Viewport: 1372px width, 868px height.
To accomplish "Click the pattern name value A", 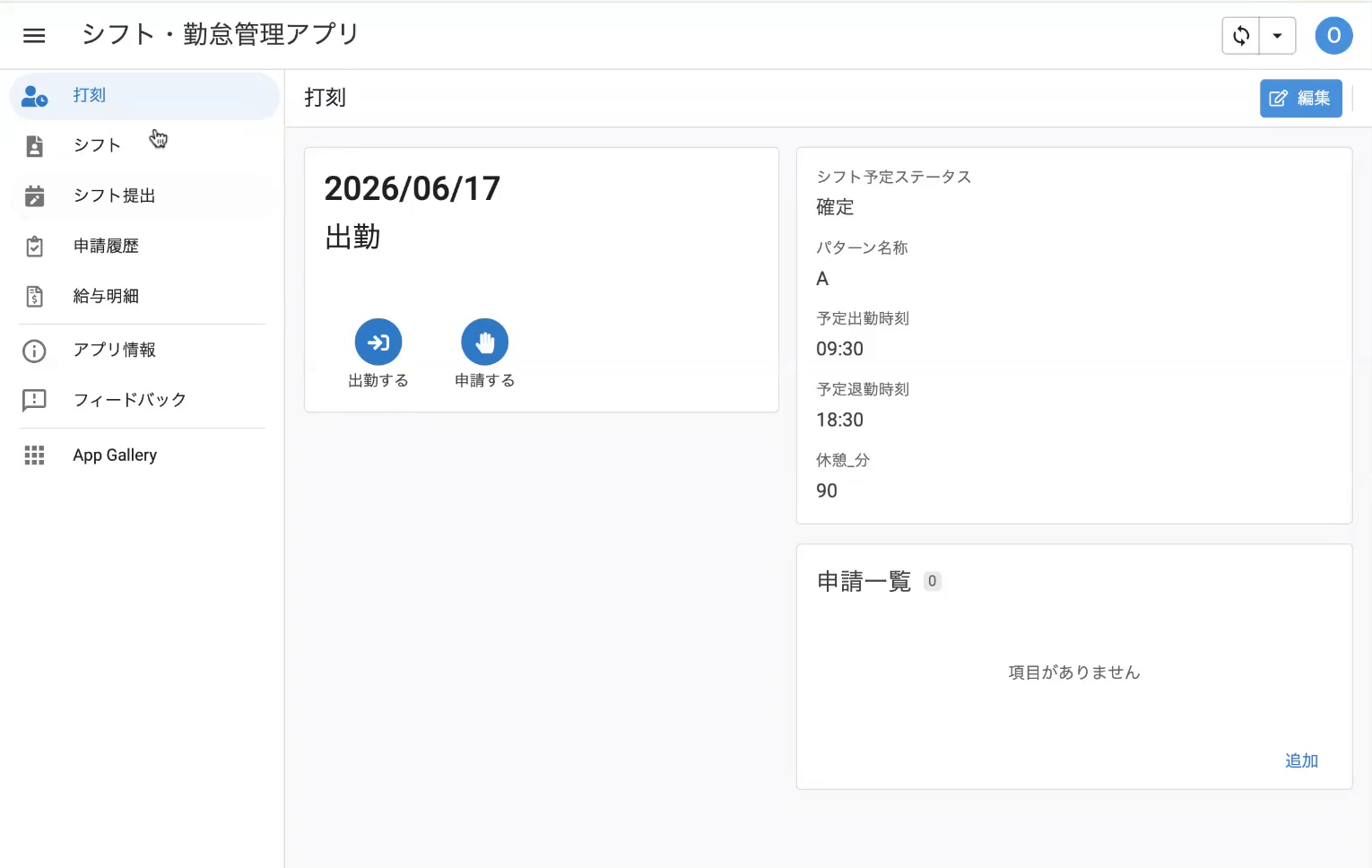I will tap(822, 279).
